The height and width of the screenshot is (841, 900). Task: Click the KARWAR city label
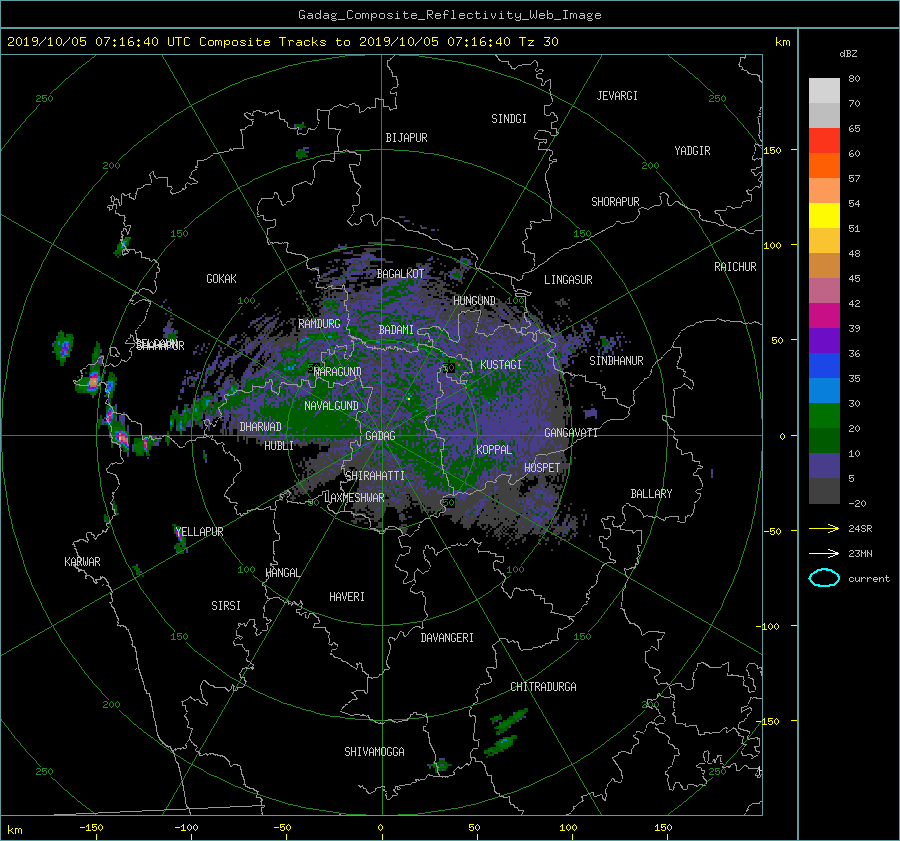[x=82, y=561]
